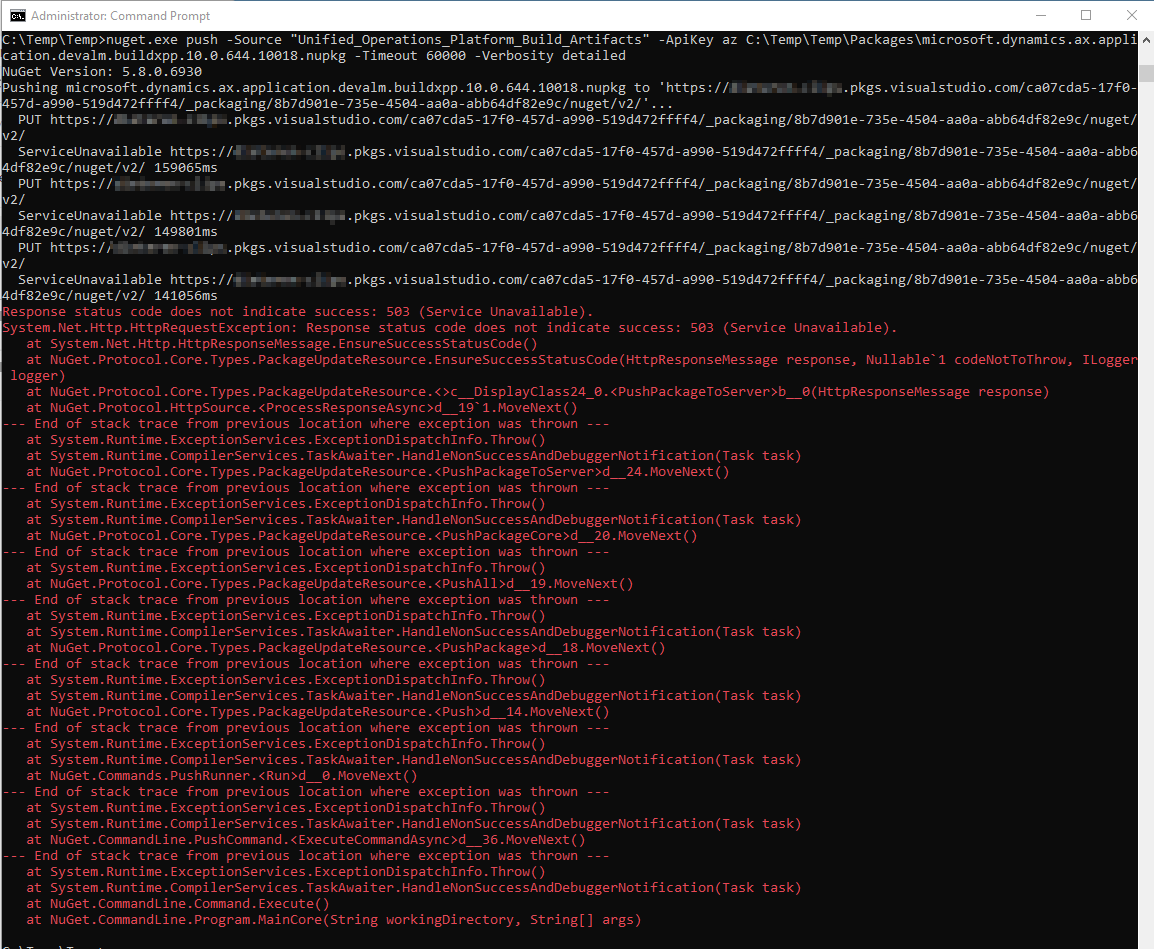Click the 'HttpResponseMessage.EnsureSuccessStatusCode()' stack line
The height and width of the screenshot is (949, 1154).
pos(282,344)
